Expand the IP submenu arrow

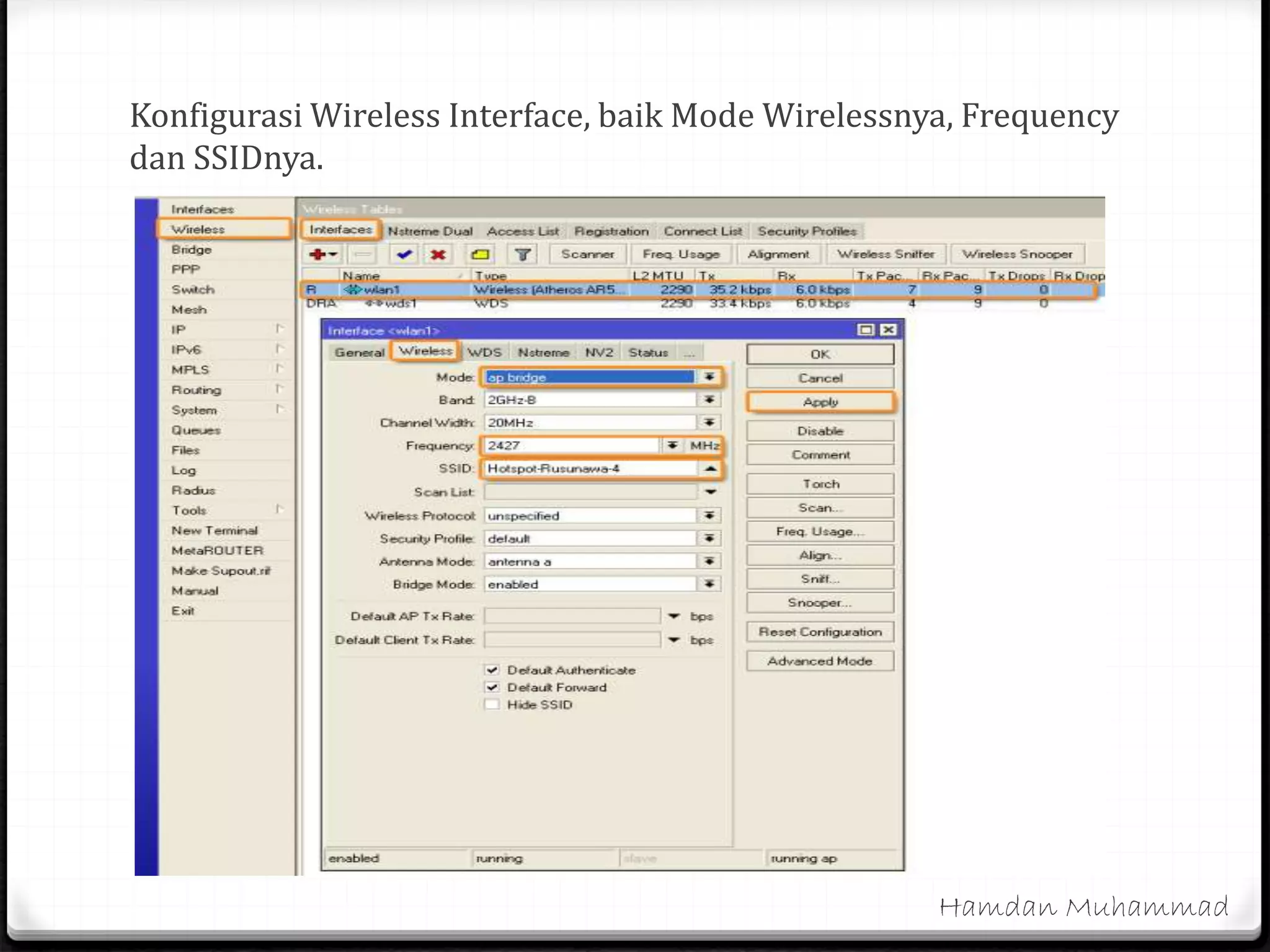click(x=280, y=328)
